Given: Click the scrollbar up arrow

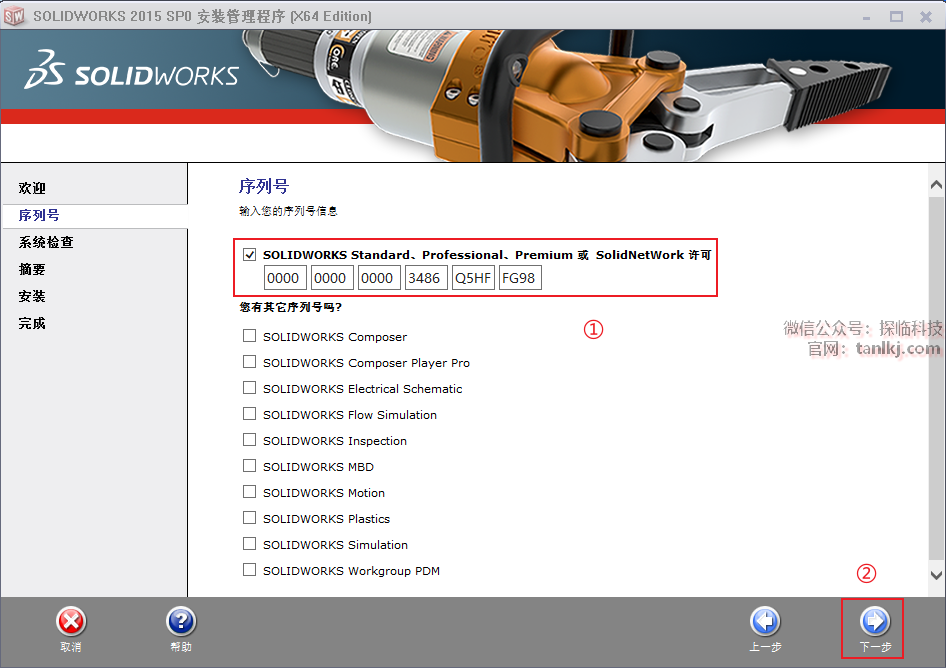Looking at the screenshot, I should point(936,185).
